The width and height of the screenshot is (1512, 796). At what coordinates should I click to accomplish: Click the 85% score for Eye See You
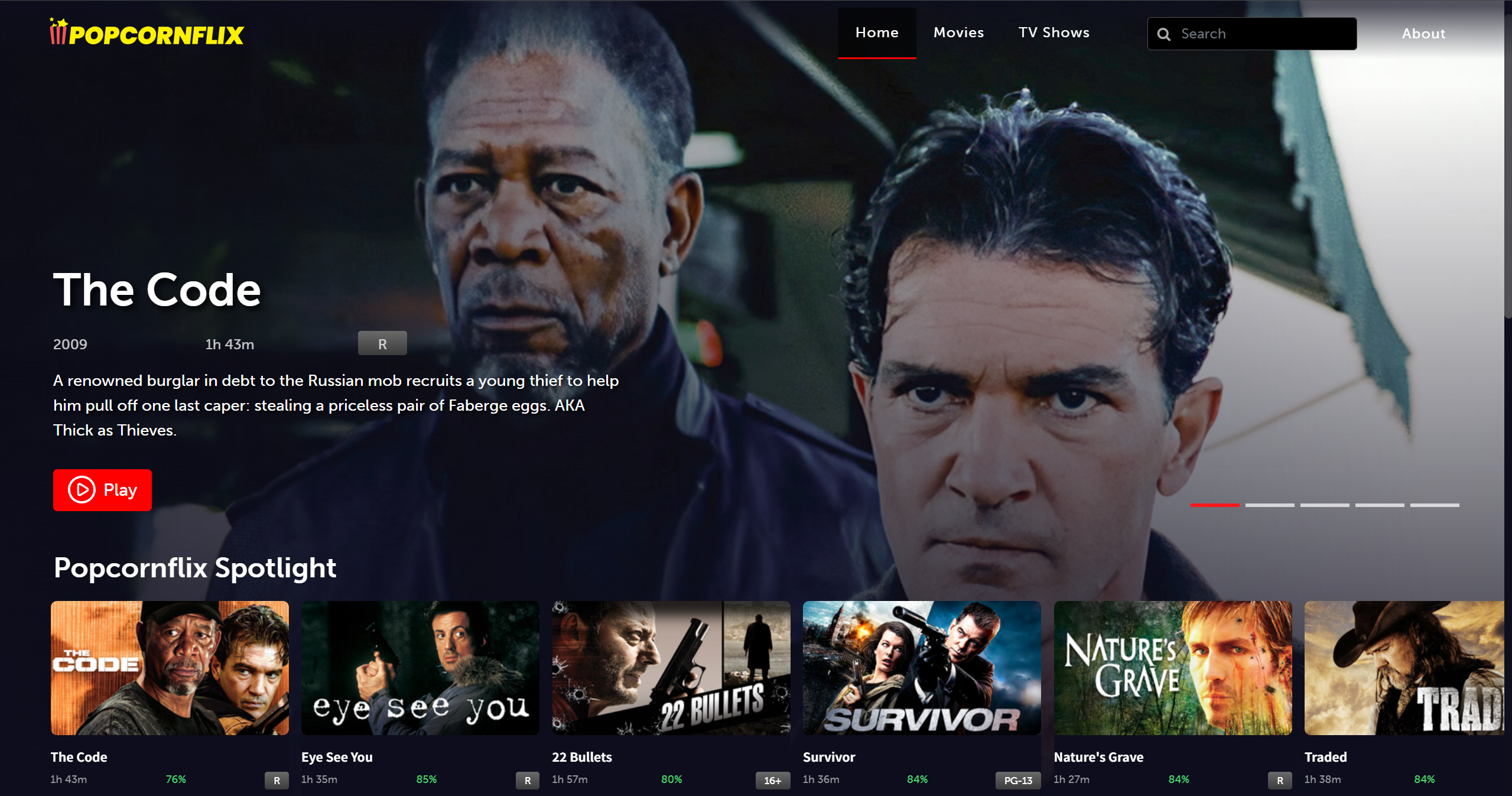426,779
